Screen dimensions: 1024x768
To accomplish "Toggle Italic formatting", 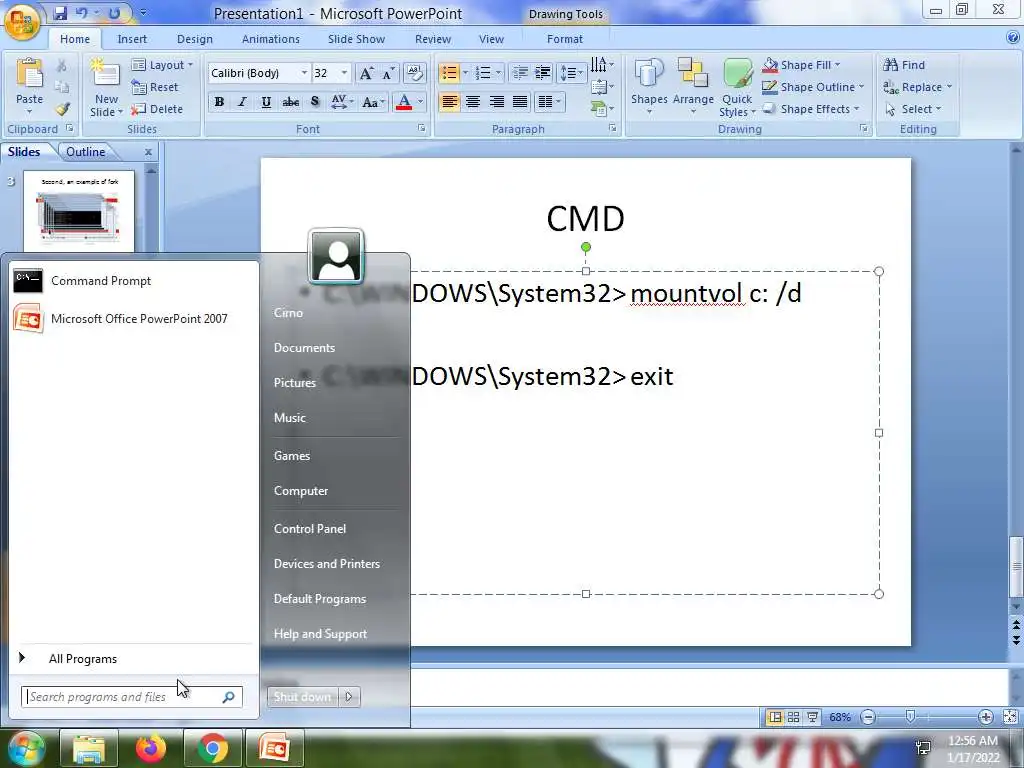I will tap(242, 102).
